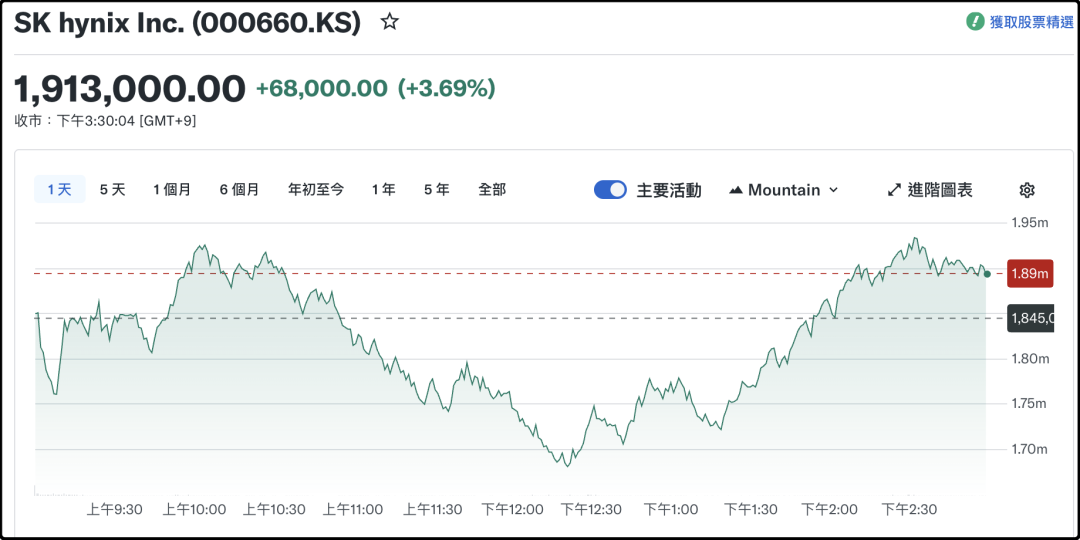The width and height of the screenshot is (1080, 540).
Task: Click the price 1,913,000.00
Action: pos(129,88)
